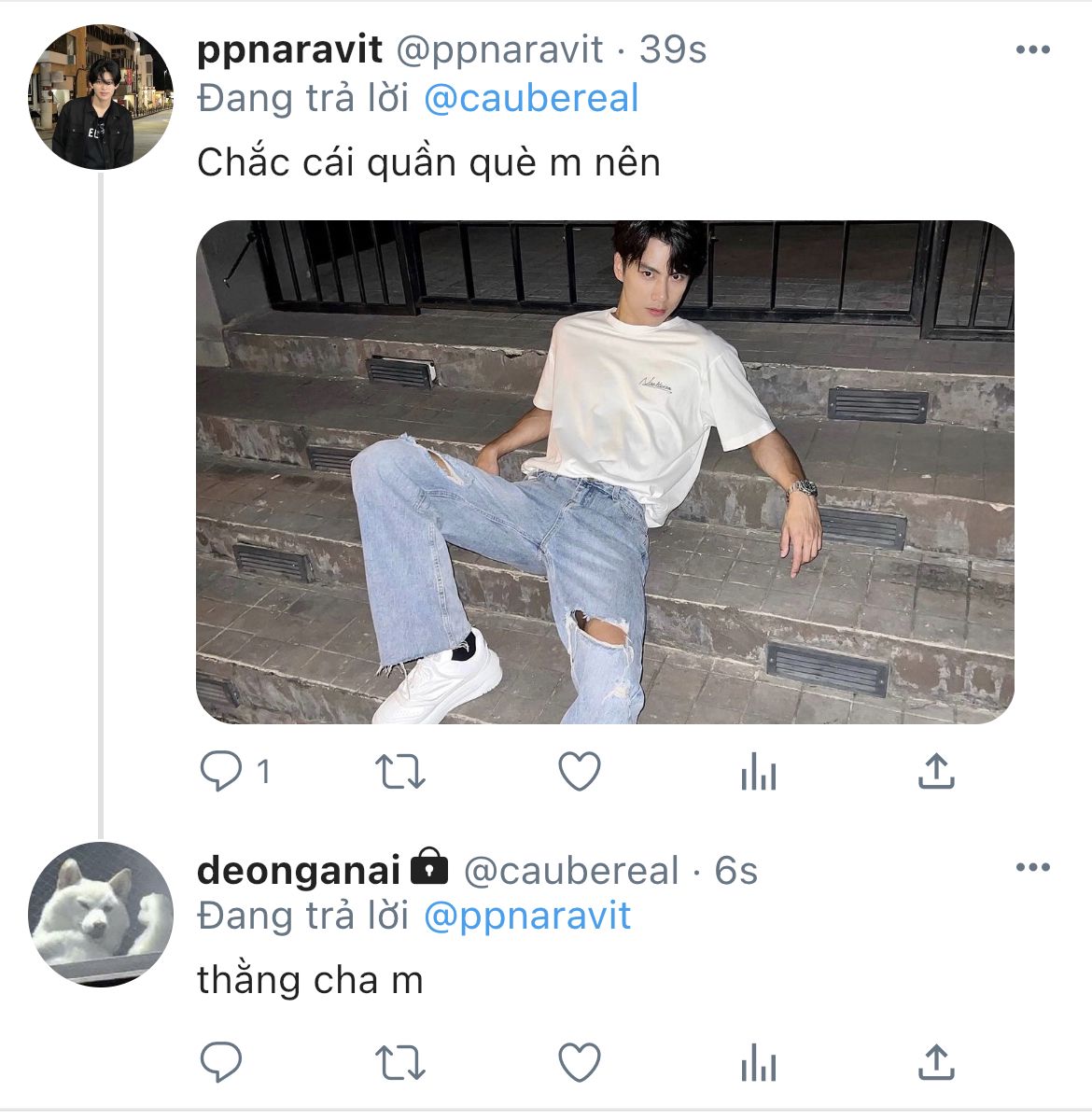
Task: Open the @caubereal mention link
Action: click(531, 98)
